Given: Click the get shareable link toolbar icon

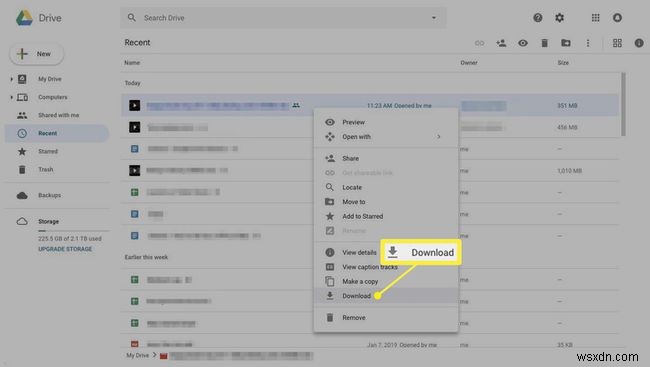Looking at the screenshot, I should (480, 43).
